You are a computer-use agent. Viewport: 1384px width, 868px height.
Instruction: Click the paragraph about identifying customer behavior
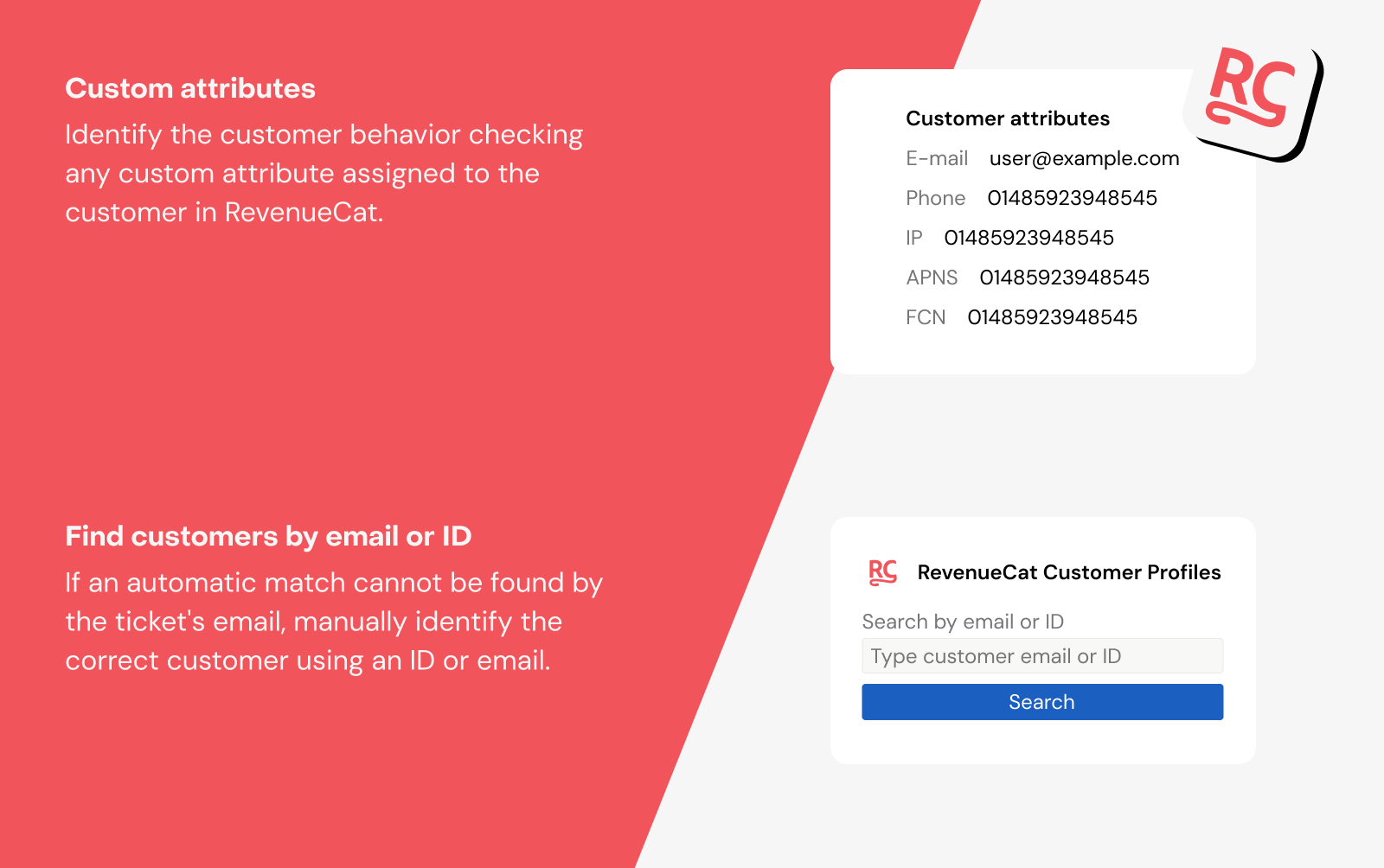point(324,173)
